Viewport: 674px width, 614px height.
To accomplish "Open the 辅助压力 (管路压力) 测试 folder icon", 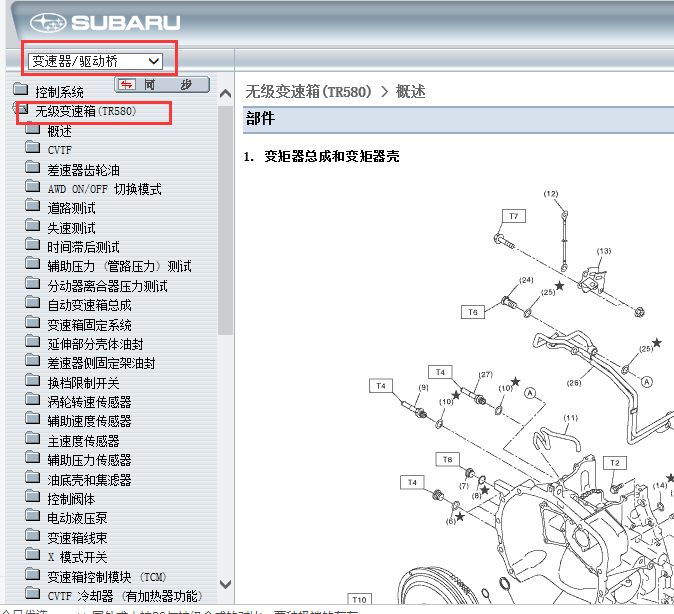I will pos(32,264).
